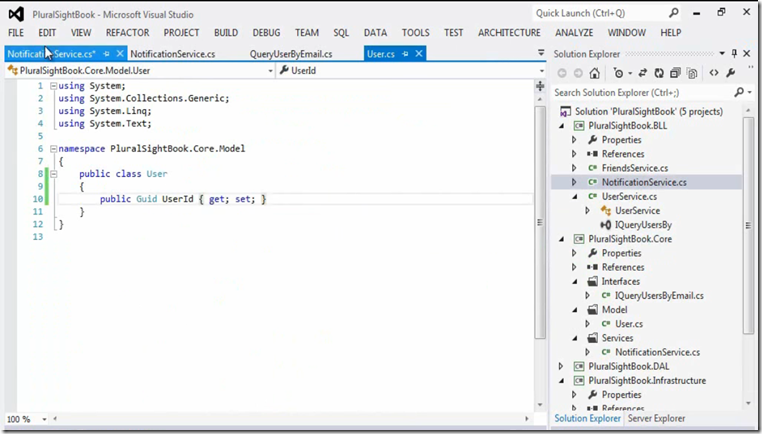
Task: Click the Model folder icon
Action: tap(592, 310)
